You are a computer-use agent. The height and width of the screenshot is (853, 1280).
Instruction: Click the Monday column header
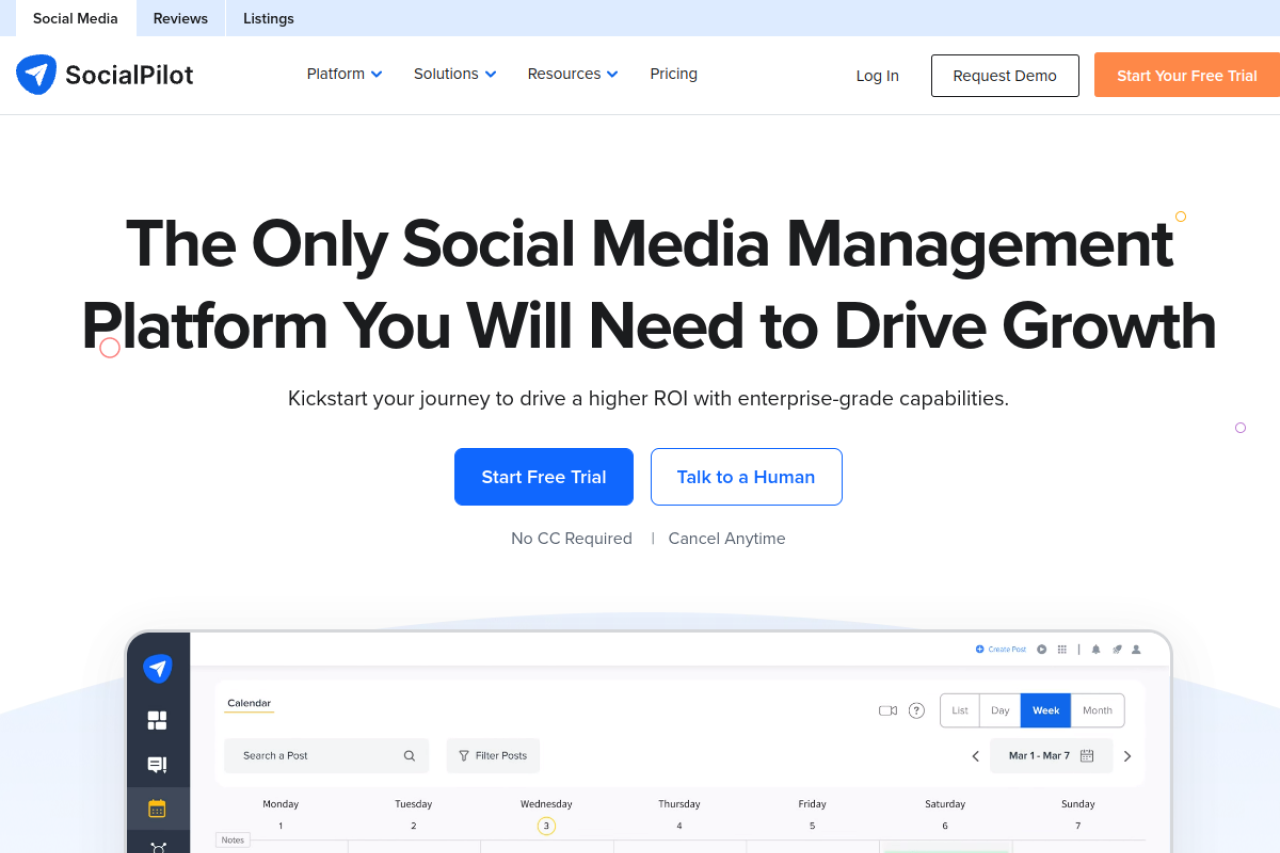tap(281, 804)
